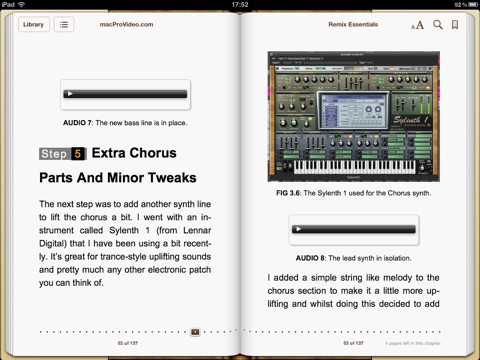Play the AUDIO 8 lead synth clip
Image resolution: width=480 pixels, height=360 pixels.
coord(298,229)
